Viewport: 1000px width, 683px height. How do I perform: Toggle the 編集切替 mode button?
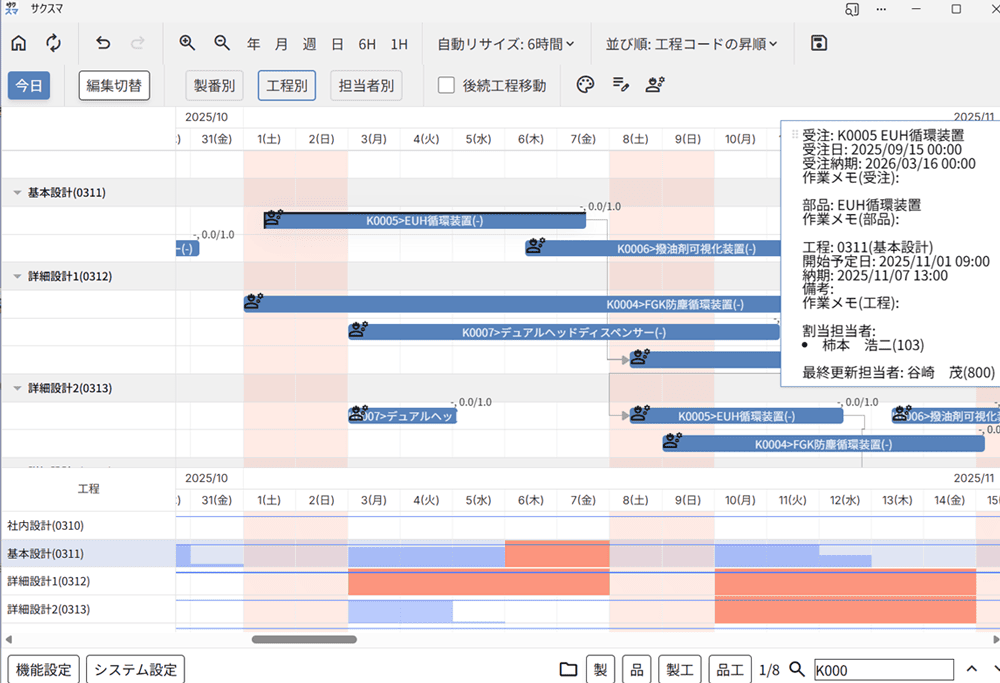coord(113,86)
